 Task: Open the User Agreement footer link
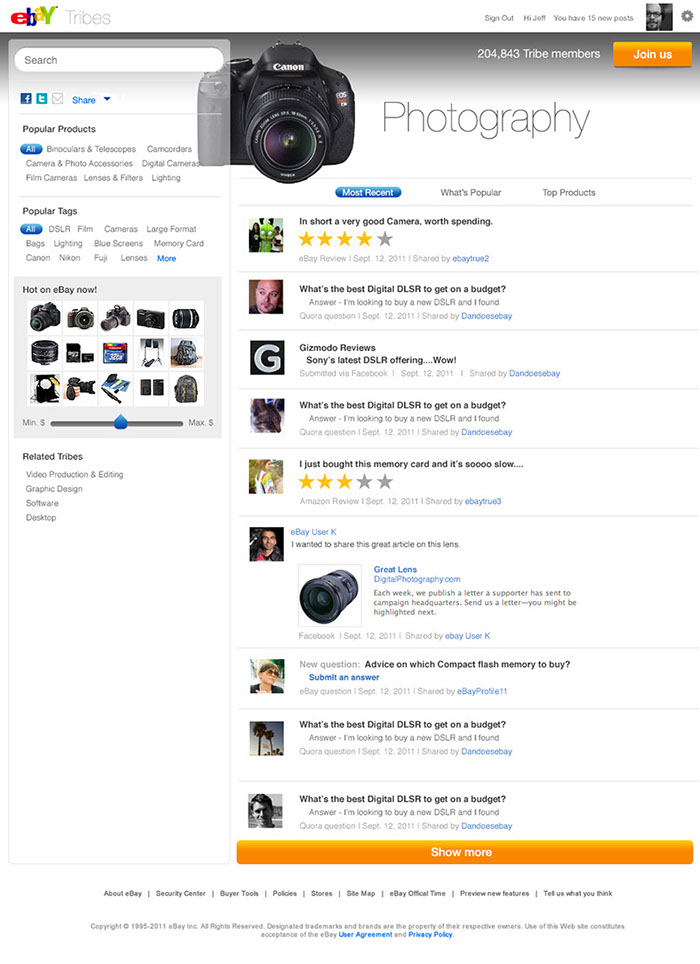pyautogui.click(x=365, y=934)
